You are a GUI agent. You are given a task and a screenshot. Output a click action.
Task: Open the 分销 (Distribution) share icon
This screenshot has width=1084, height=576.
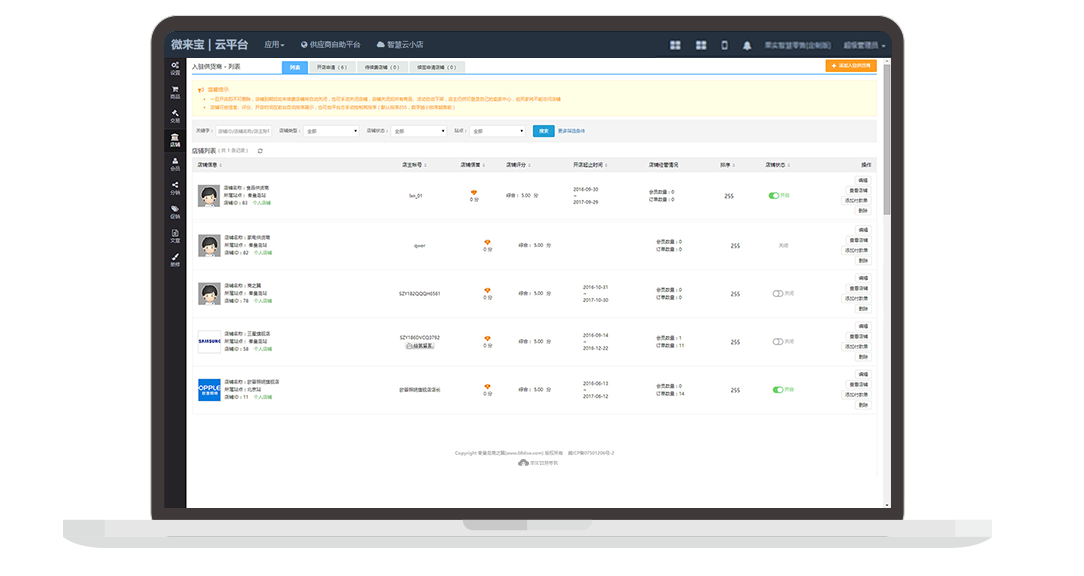pos(175,187)
